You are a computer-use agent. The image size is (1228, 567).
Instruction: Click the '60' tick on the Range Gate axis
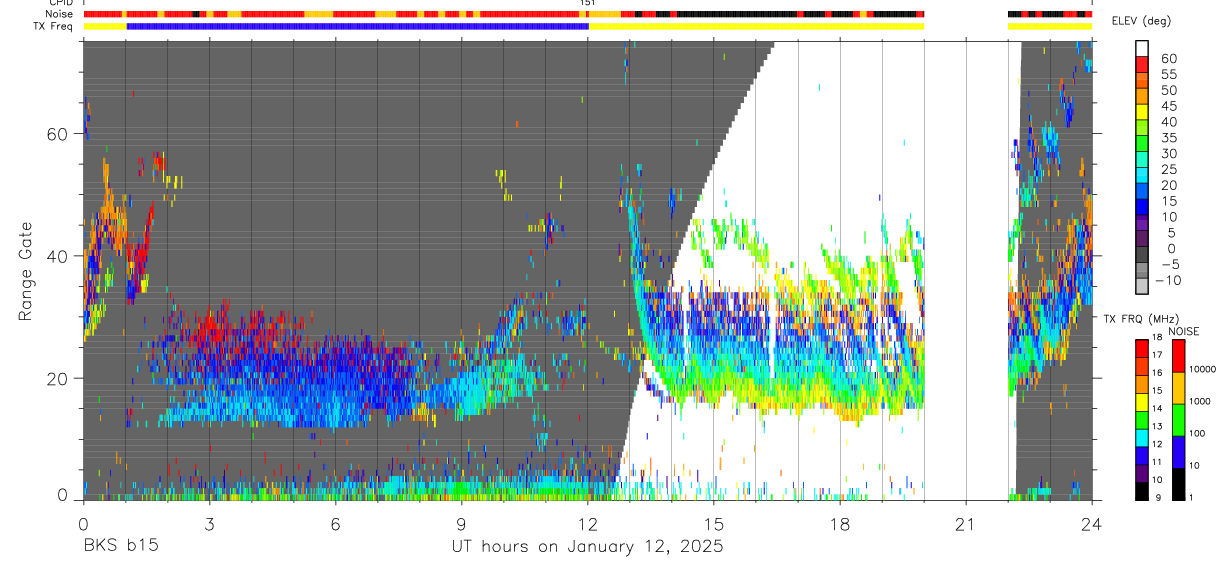(x=56, y=134)
